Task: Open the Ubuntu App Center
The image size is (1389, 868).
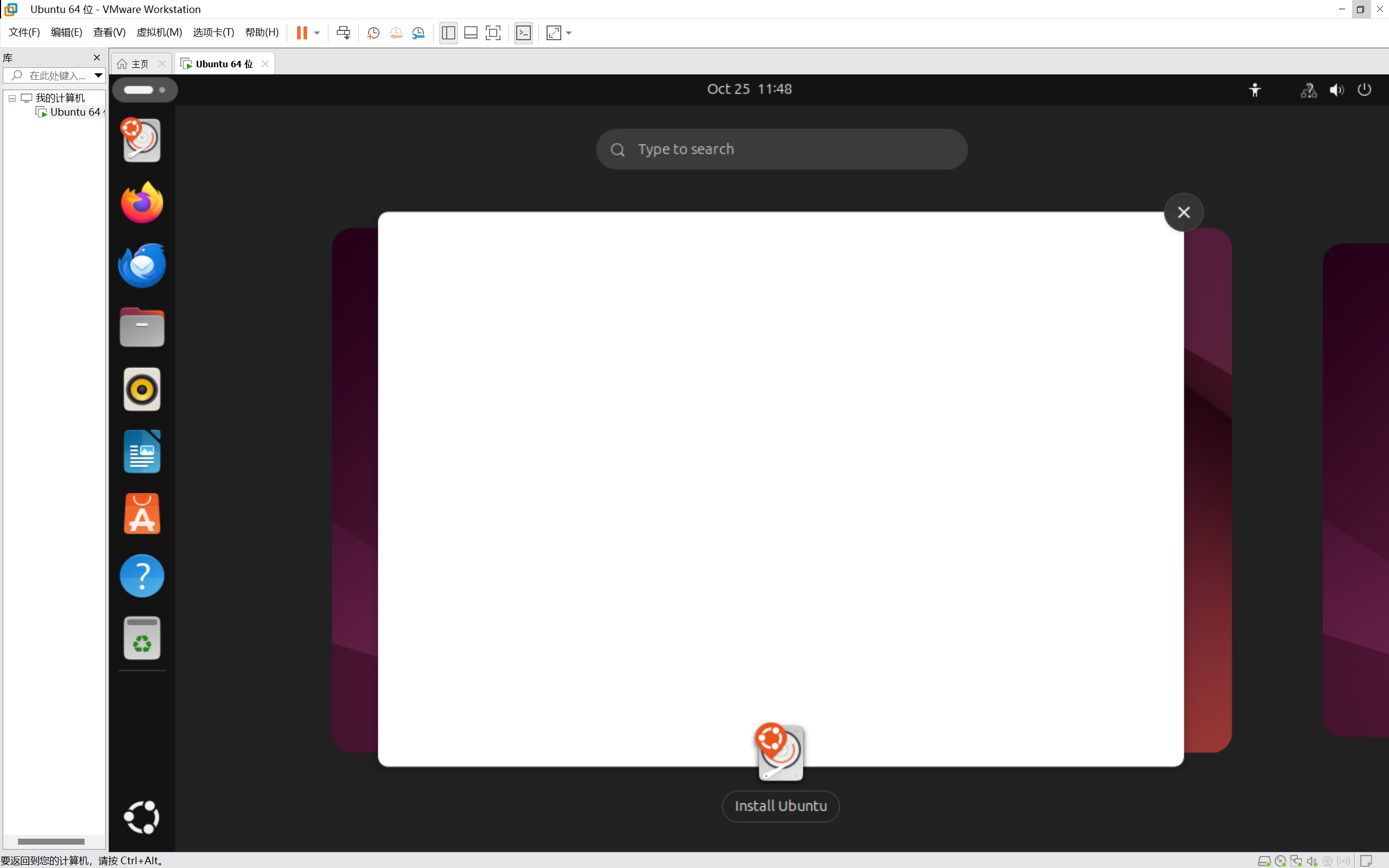Action: click(x=142, y=513)
